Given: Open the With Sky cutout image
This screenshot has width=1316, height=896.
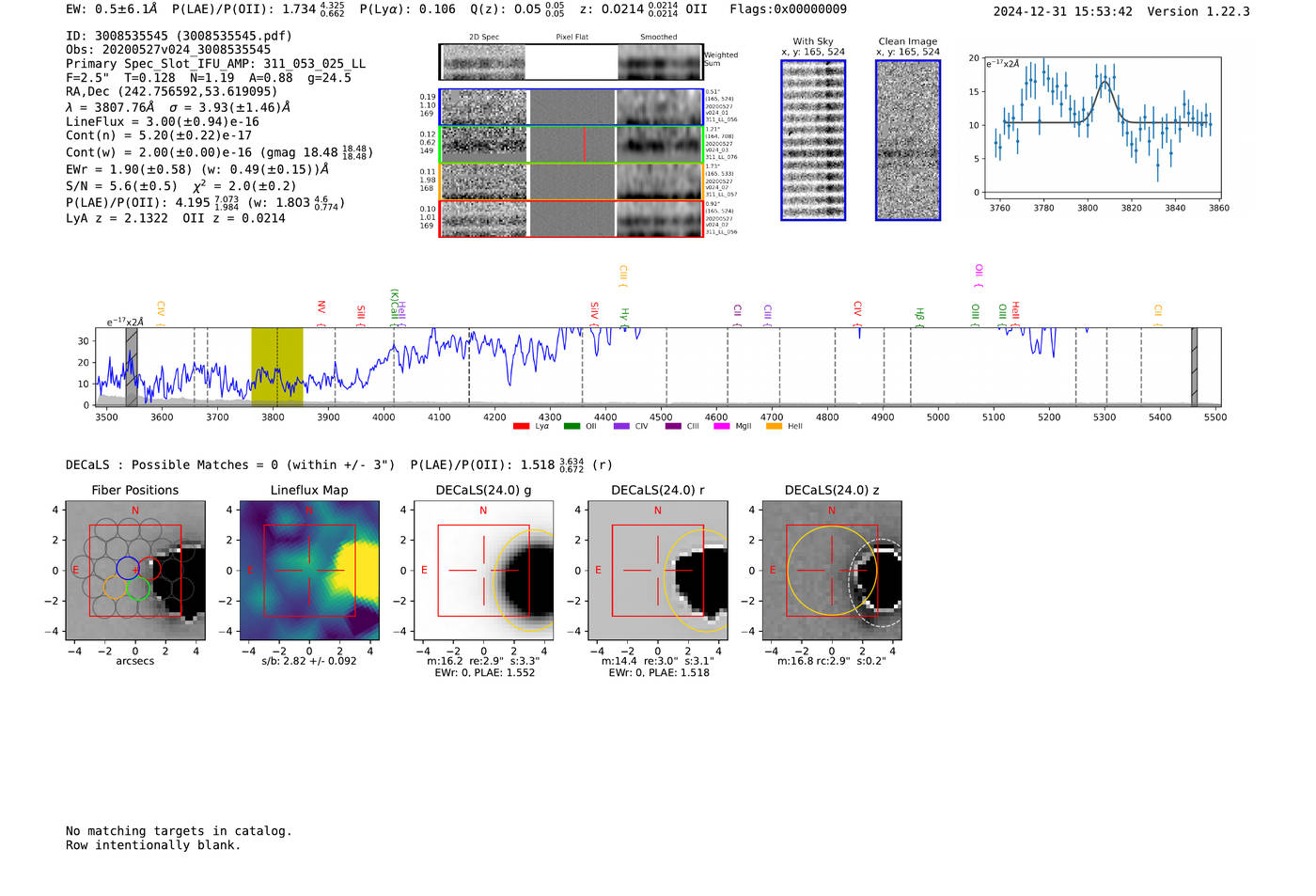Looking at the screenshot, I should tap(813, 140).
